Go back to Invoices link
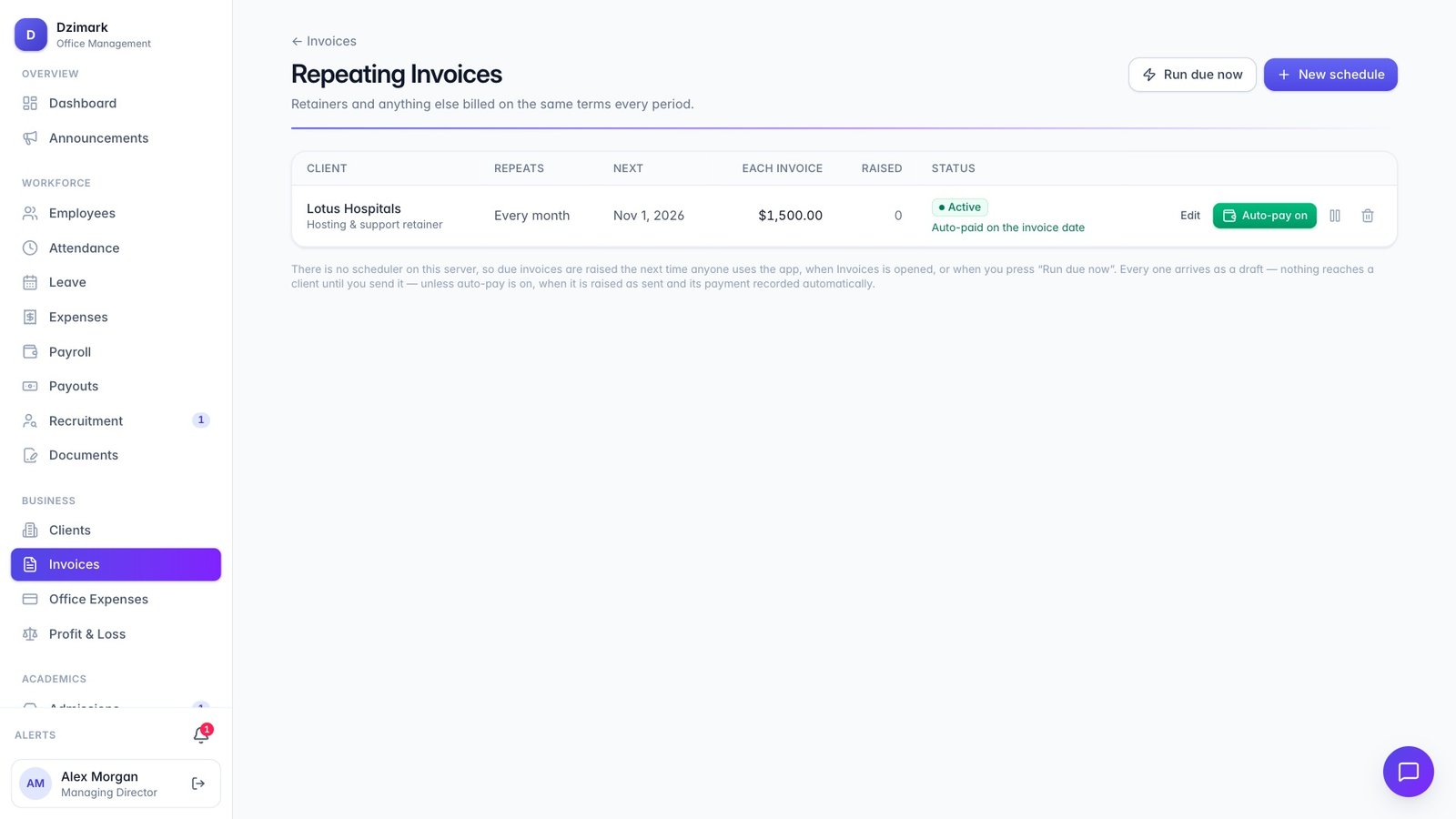 pos(324,41)
